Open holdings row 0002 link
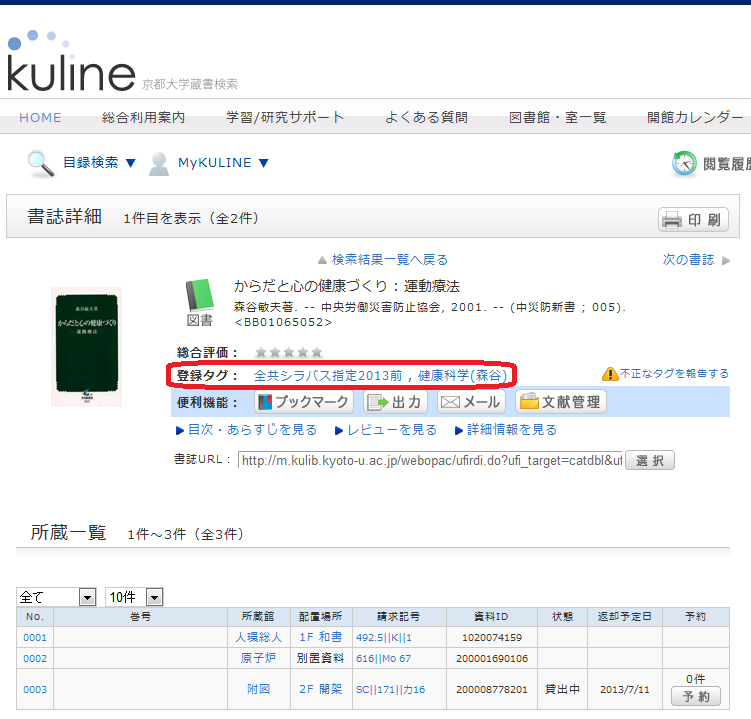This screenshot has width=751, height=719. 35,659
